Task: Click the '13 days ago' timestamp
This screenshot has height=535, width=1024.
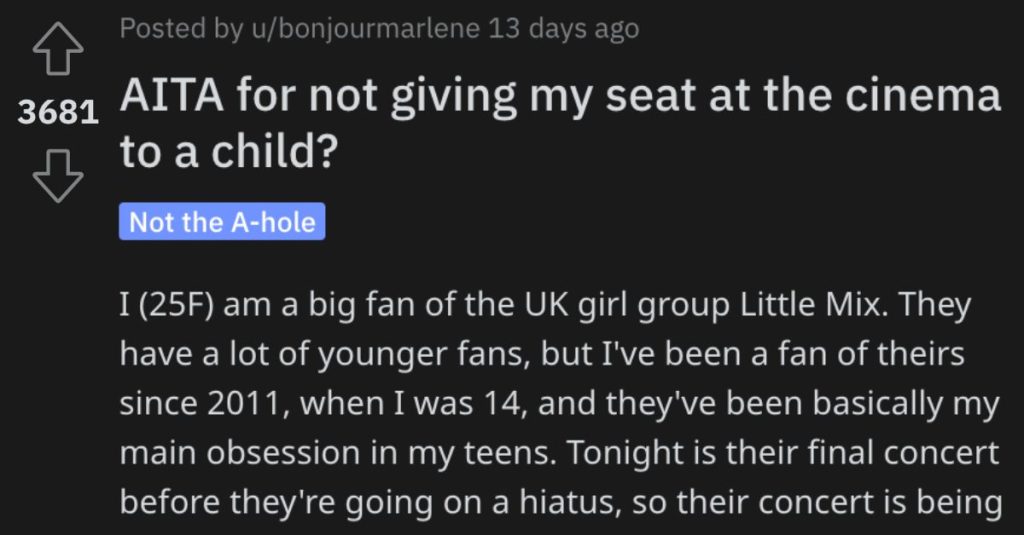Action: coord(564,29)
